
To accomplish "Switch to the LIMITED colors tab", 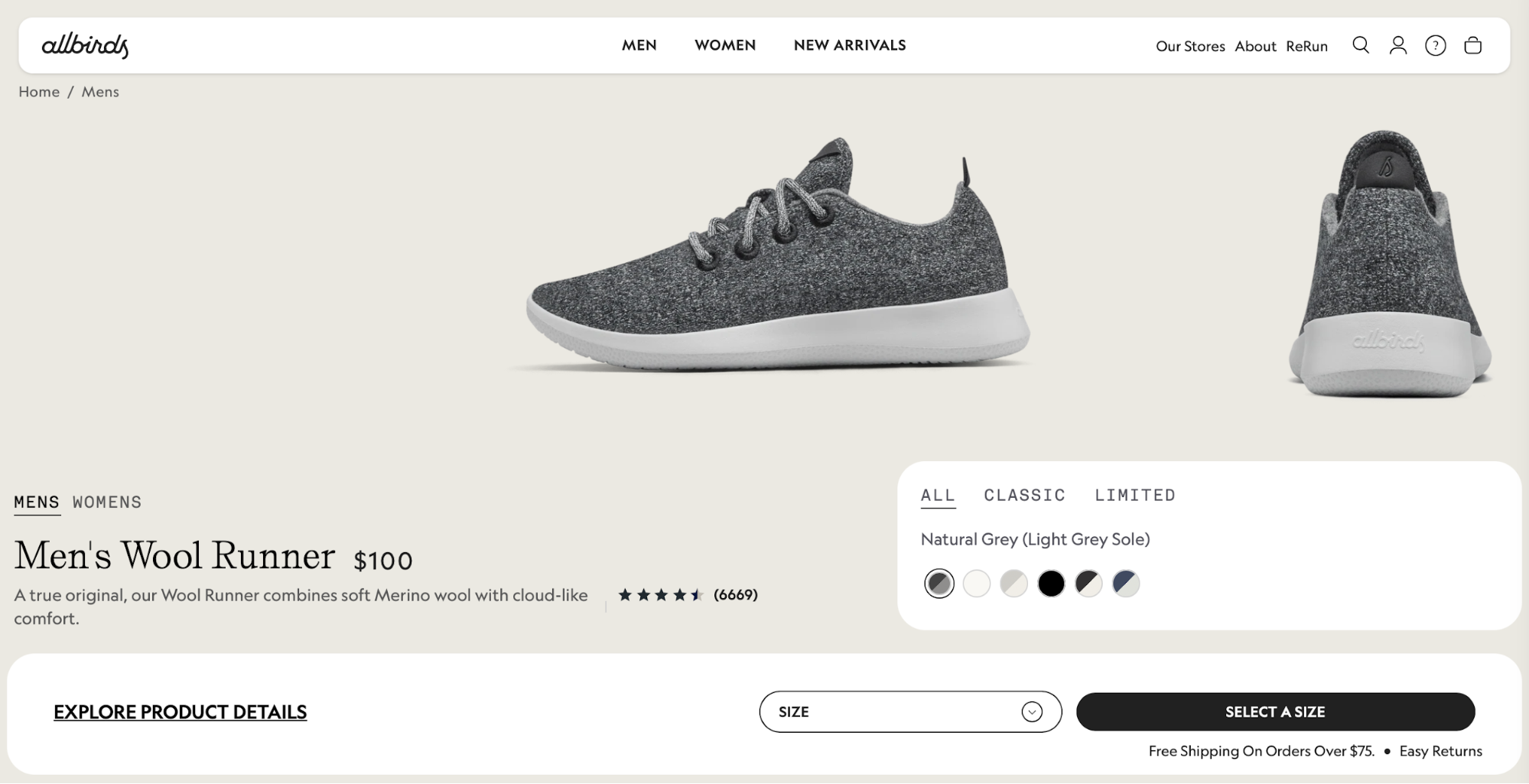I will [1135, 496].
